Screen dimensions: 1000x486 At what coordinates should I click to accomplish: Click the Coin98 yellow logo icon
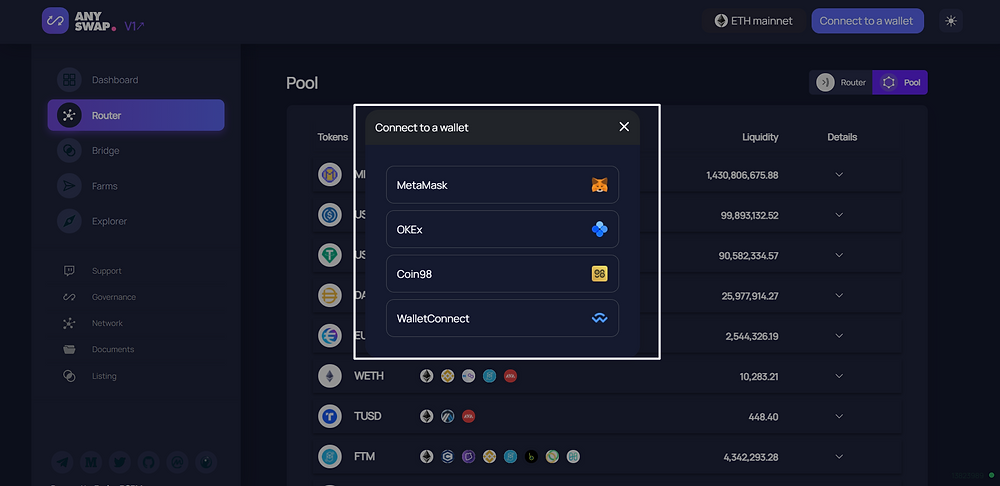click(599, 274)
